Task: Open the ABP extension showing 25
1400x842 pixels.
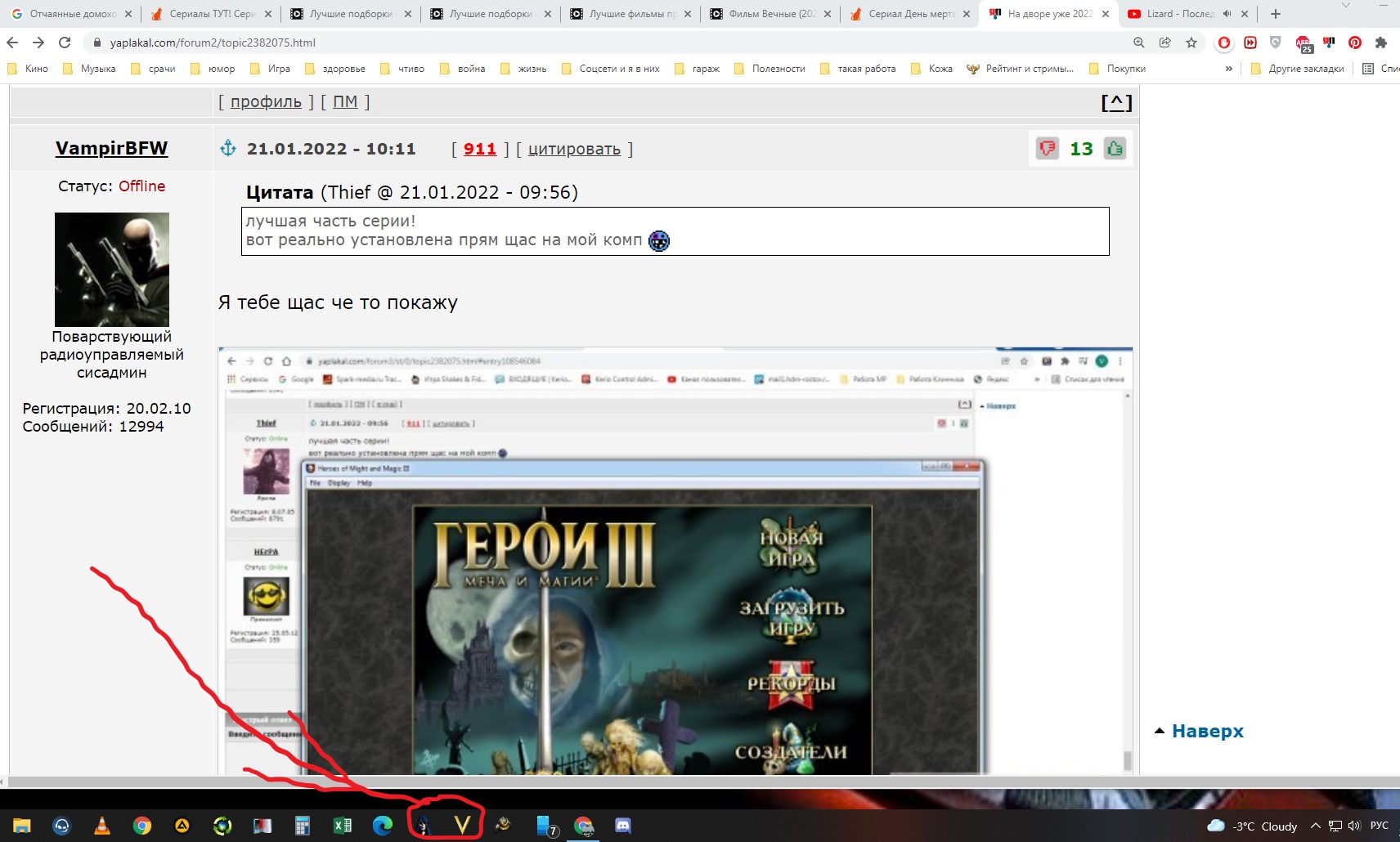Action: point(1304,43)
